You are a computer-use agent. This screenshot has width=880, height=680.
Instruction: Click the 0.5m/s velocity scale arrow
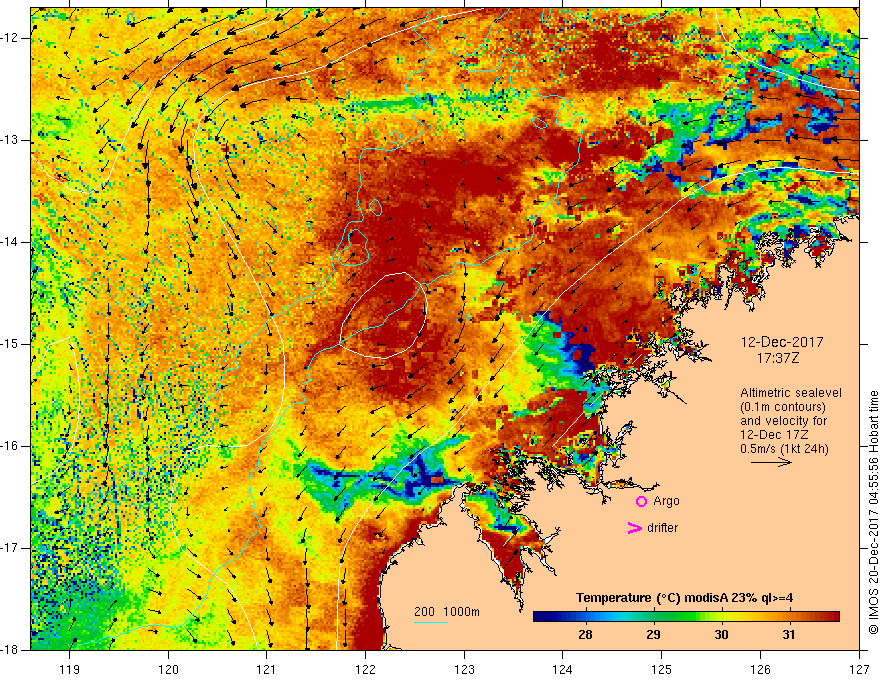point(771,463)
